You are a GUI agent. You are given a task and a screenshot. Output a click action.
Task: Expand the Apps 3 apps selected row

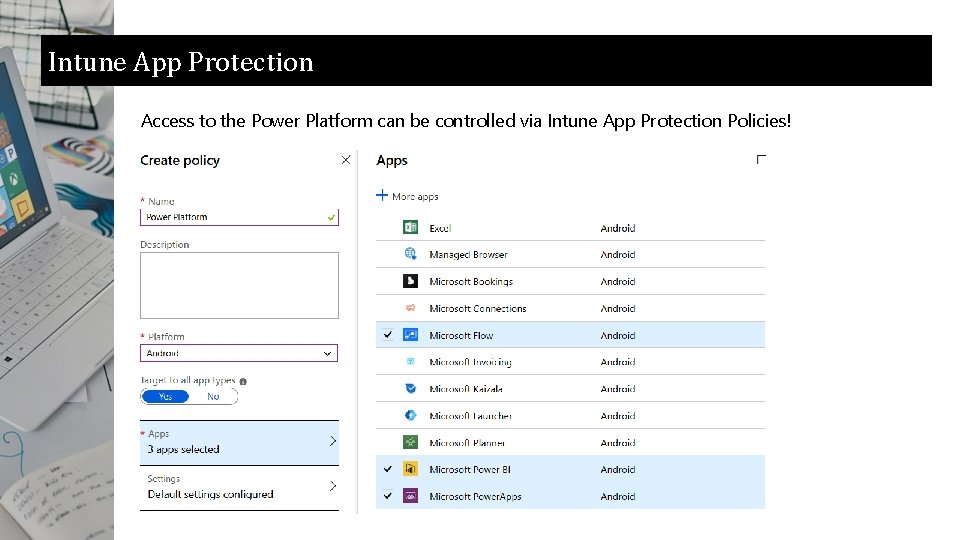239,442
